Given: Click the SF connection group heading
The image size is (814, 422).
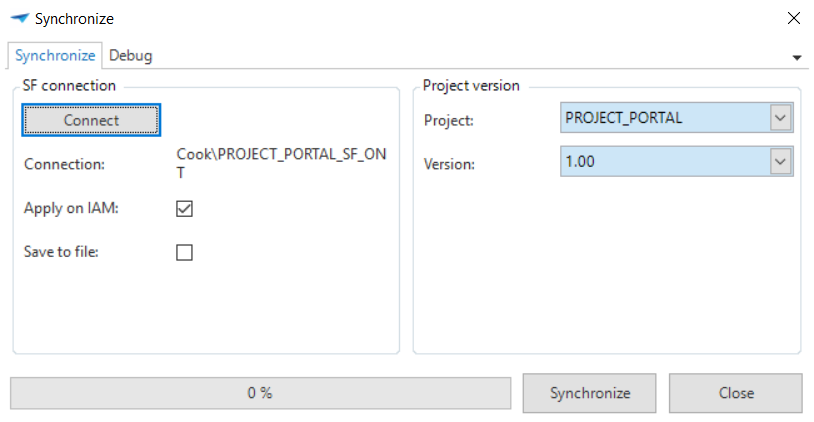Looking at the screenshot, I should 69,86.
